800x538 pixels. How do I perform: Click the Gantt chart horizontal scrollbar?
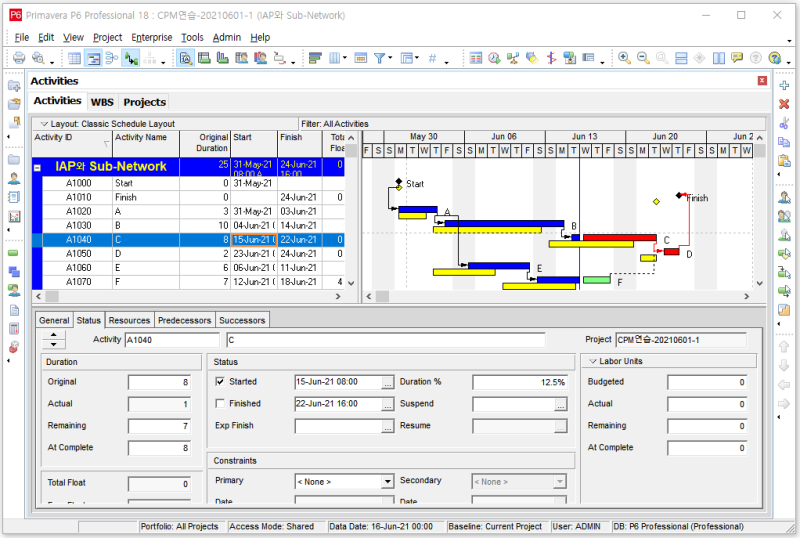(x=559, y=296)
